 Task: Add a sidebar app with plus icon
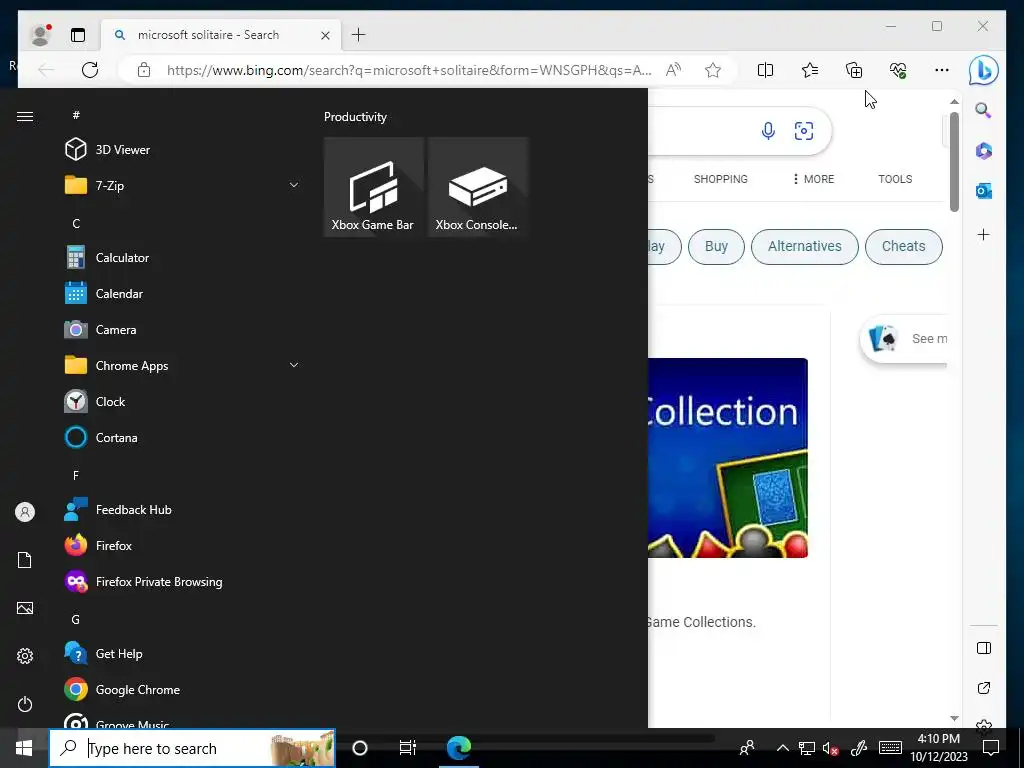[984, 234]
